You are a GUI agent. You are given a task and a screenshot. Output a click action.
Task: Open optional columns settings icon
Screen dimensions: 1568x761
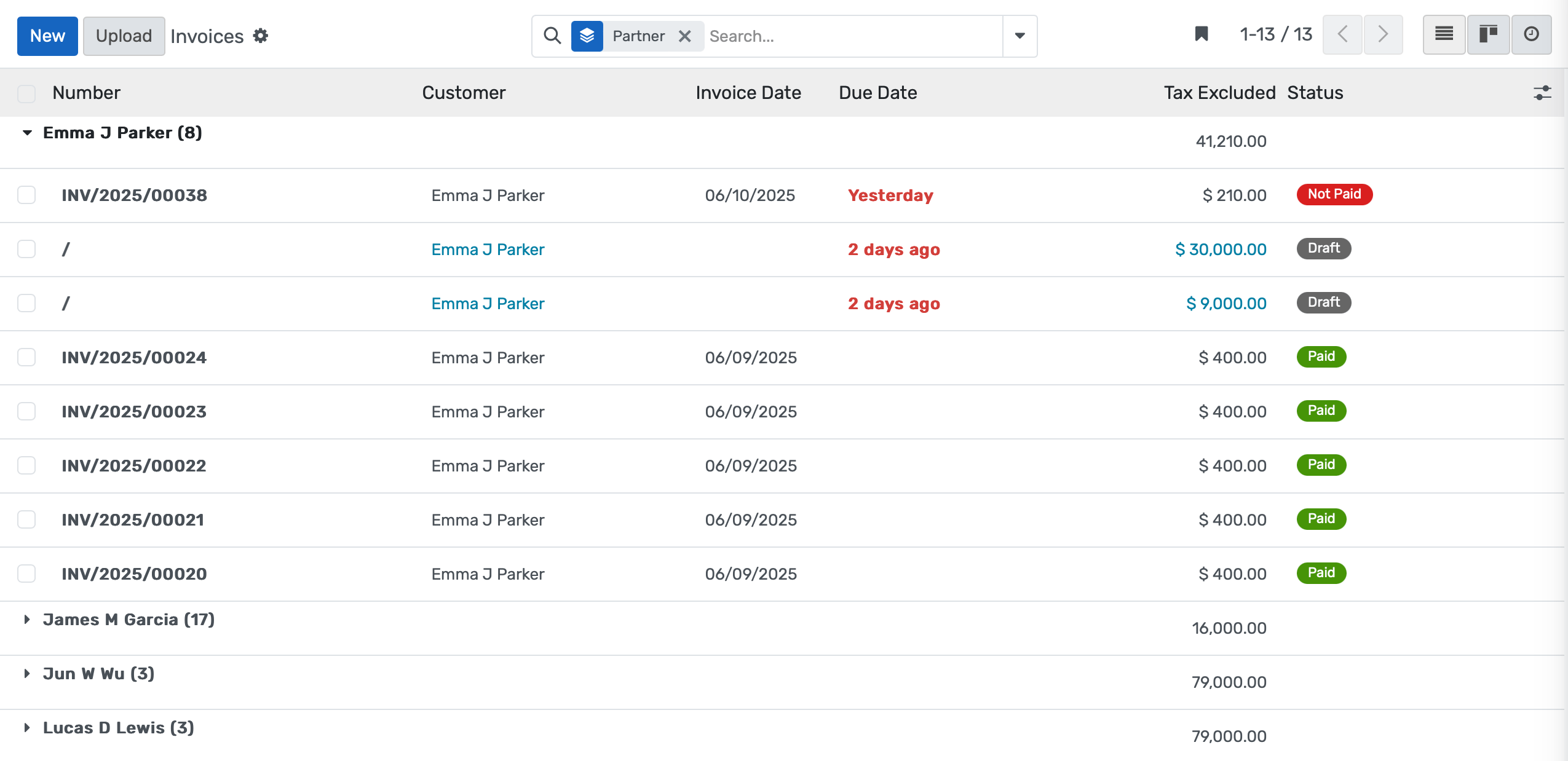tap(1542, 93)
